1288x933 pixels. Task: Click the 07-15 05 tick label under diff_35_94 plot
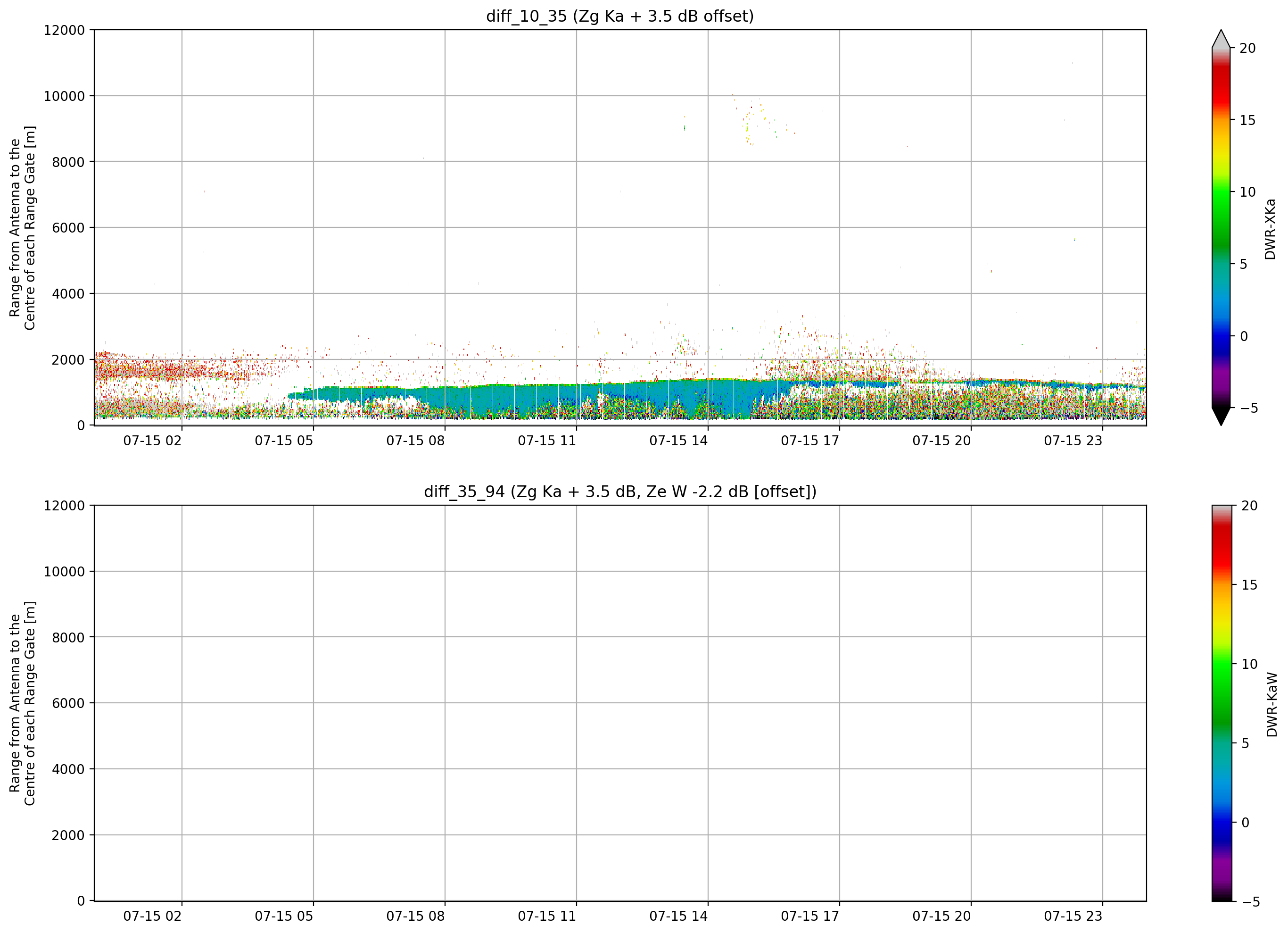(284, 916)
